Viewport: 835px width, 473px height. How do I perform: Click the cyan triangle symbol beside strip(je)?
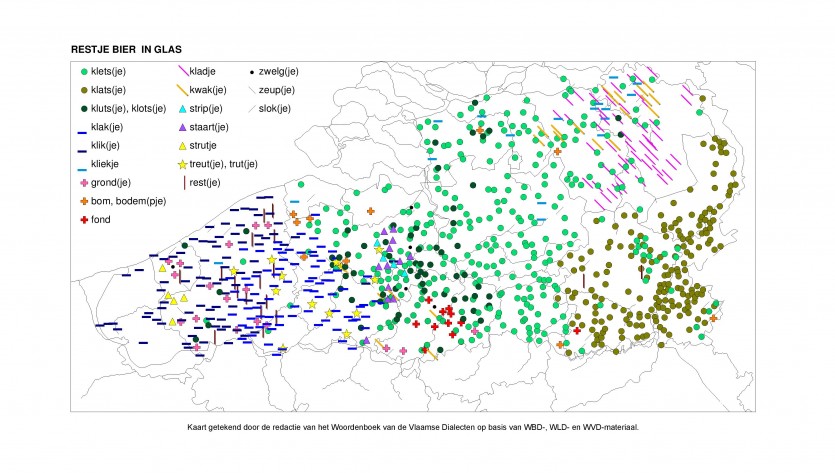click(x=183, y=109)
